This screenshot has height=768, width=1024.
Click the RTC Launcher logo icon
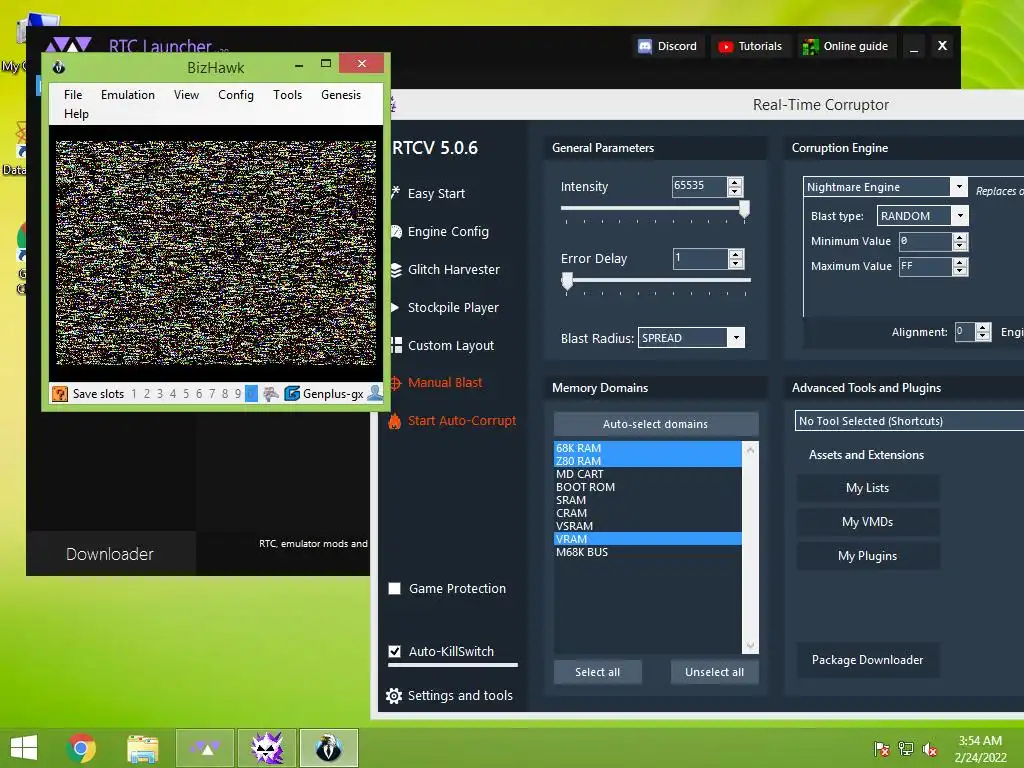pos(68,44)
